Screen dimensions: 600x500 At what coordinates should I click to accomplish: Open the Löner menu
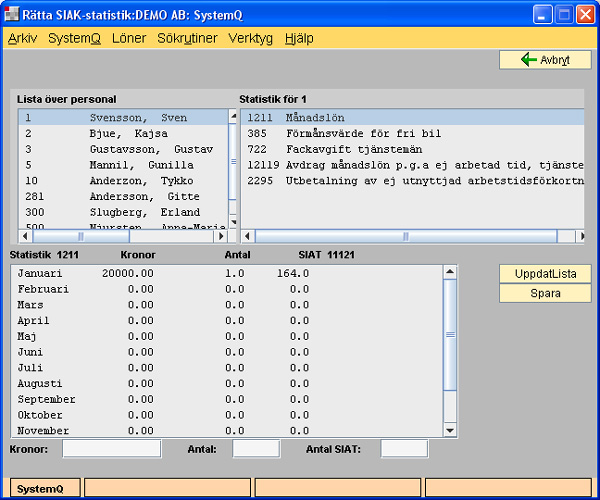[129, 38]
